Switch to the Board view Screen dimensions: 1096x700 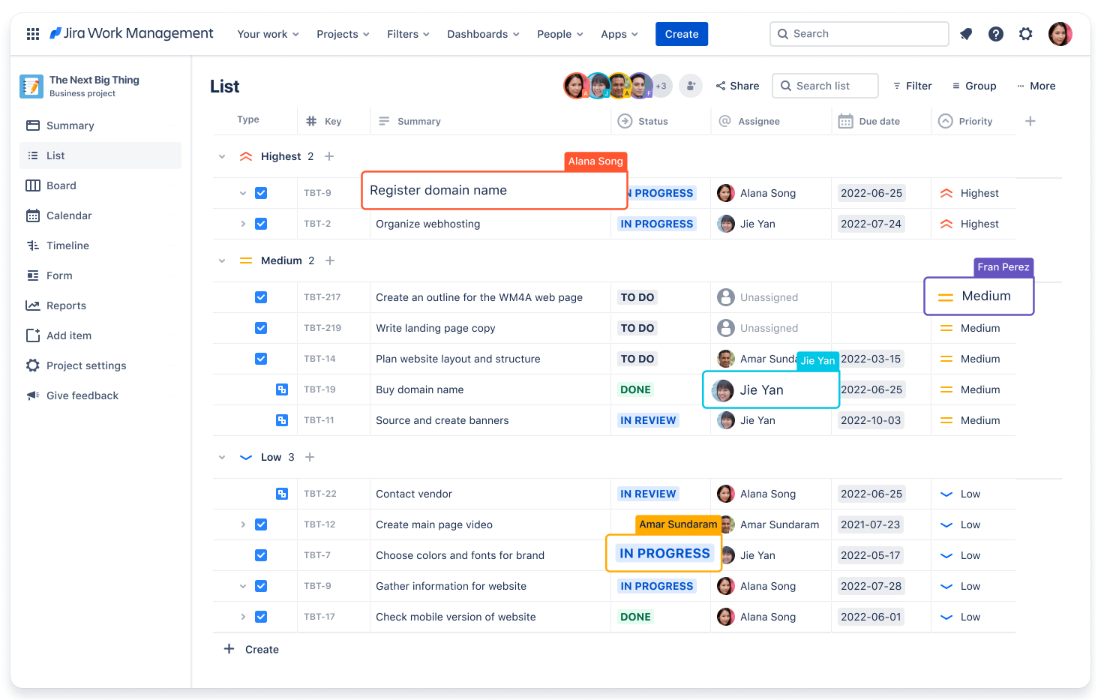(x=61, y=186)
